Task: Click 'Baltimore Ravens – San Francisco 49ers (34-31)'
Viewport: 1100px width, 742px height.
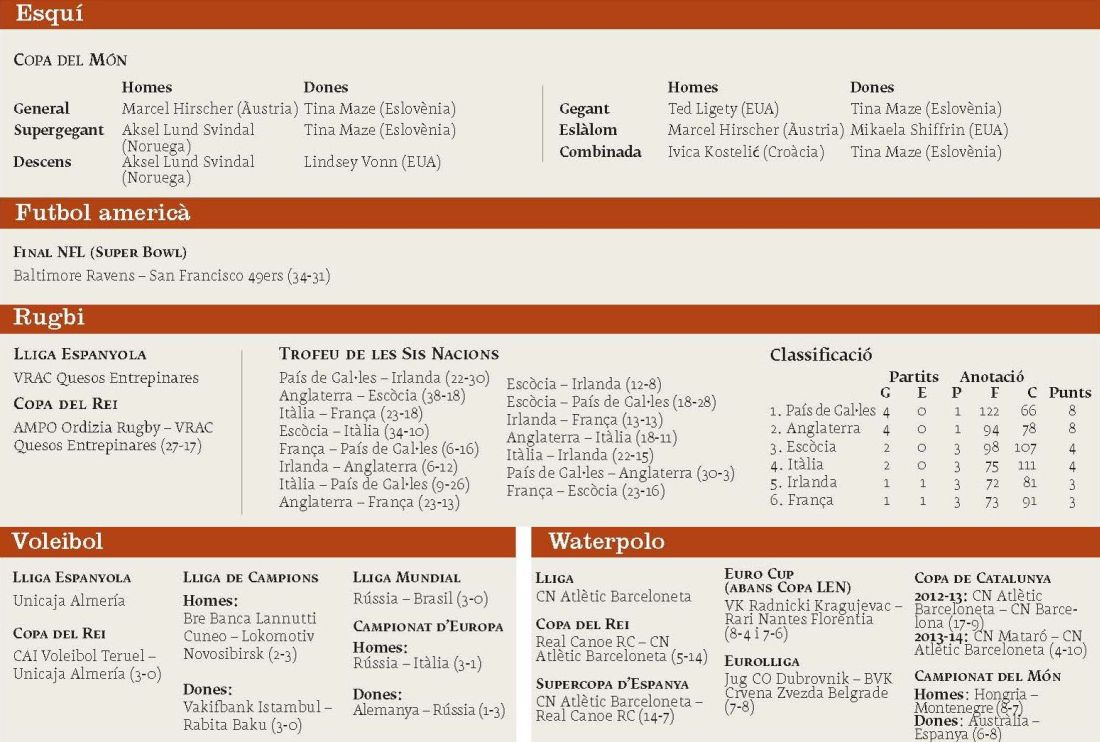Action: click(x=172, y=276)
